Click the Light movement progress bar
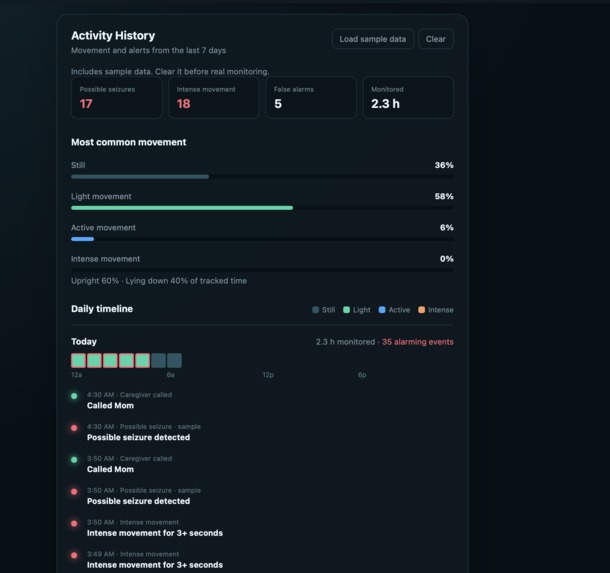 coord(262,208)
